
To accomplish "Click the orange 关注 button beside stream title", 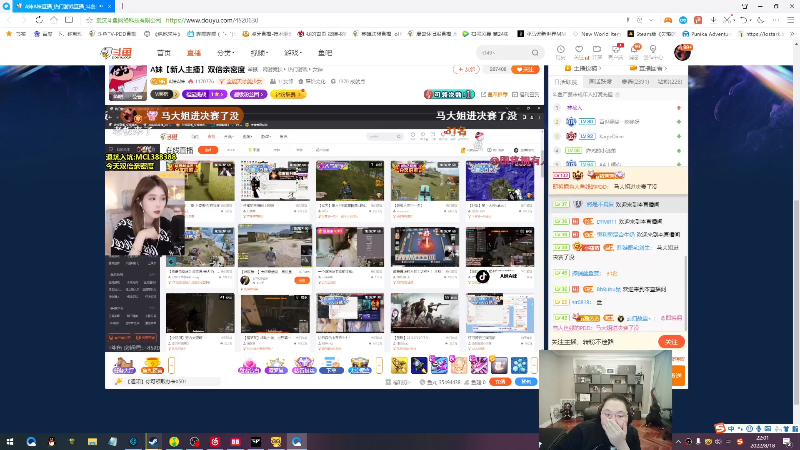I will [525, 69].
